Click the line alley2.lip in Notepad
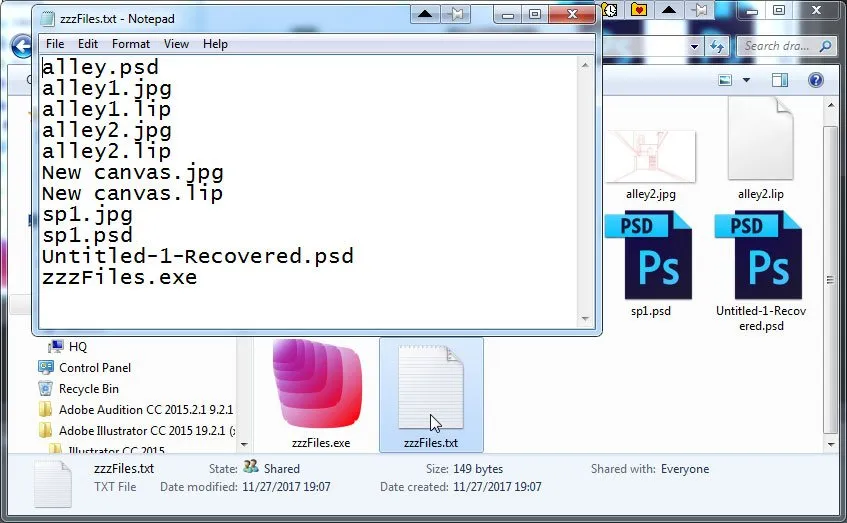This screenshot has height=523, width=847. pos(106,152)
